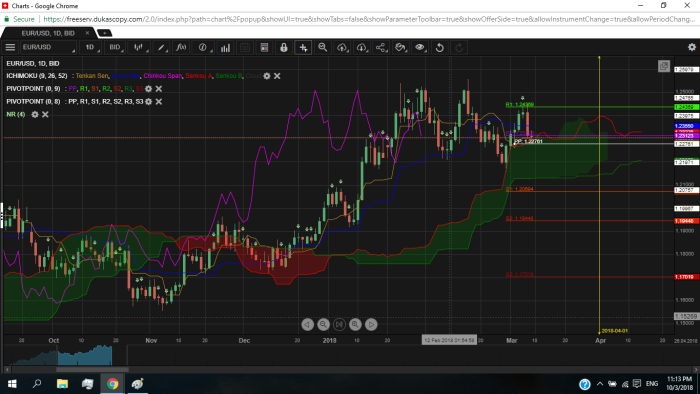Open ICHIMOKU indicator settings gear

pyautogui.click(x=267, y=76)
